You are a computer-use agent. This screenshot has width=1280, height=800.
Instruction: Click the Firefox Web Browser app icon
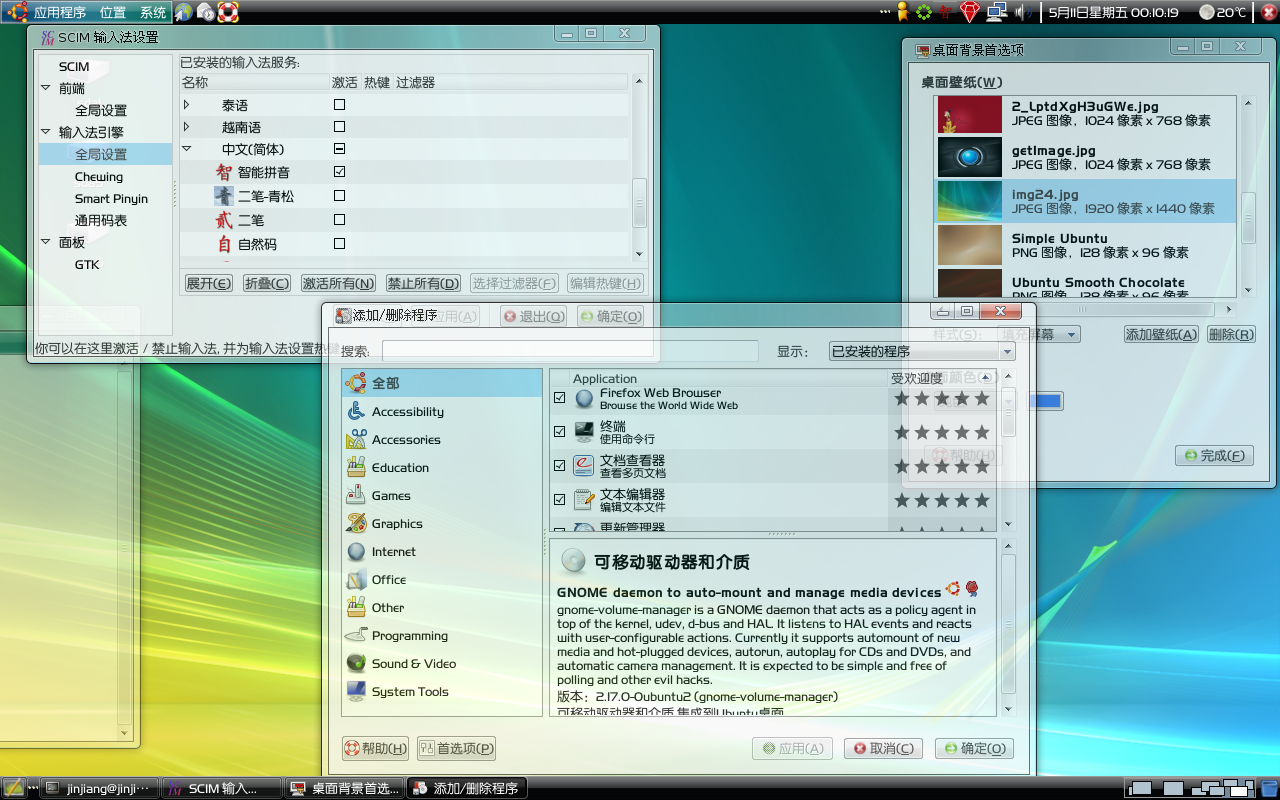click(x=584, y=399)
